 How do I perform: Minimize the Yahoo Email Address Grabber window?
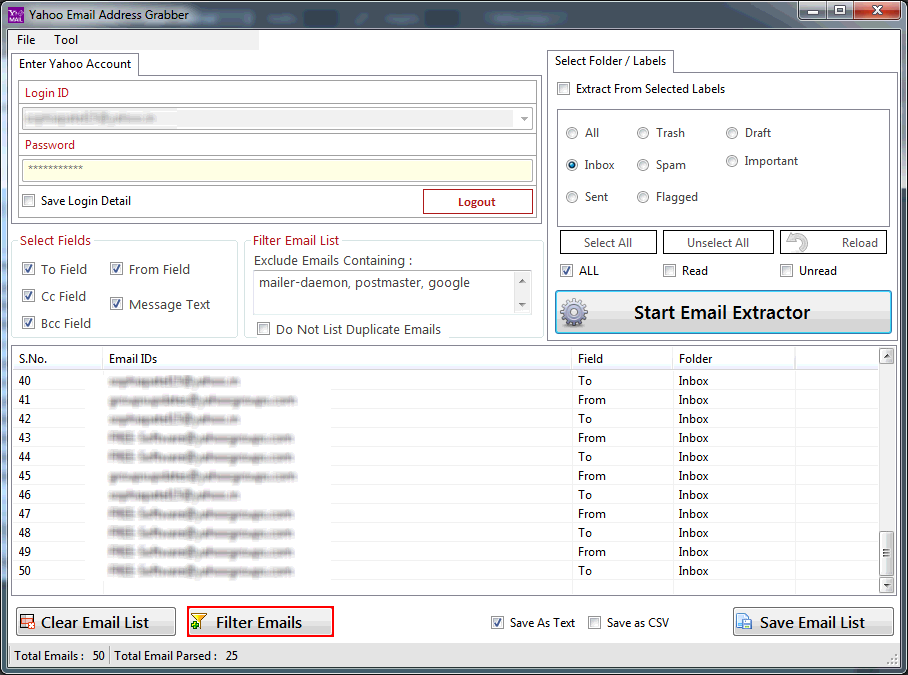813,10
